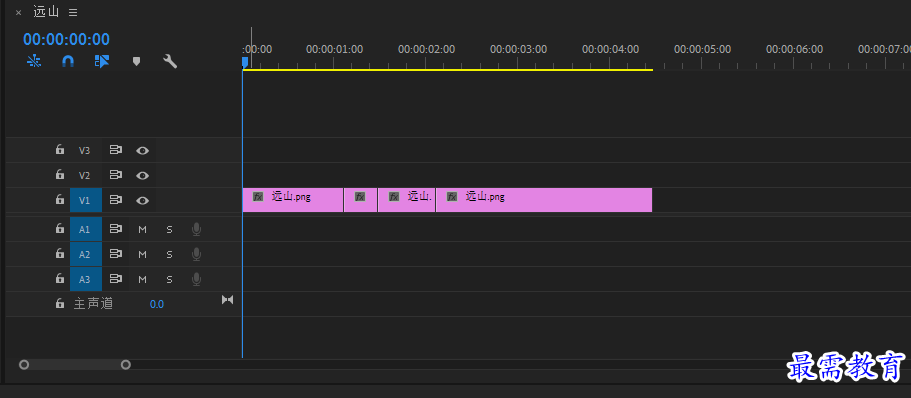
Task: Select the longest 远山.png clip
Action: click(544, 200)
